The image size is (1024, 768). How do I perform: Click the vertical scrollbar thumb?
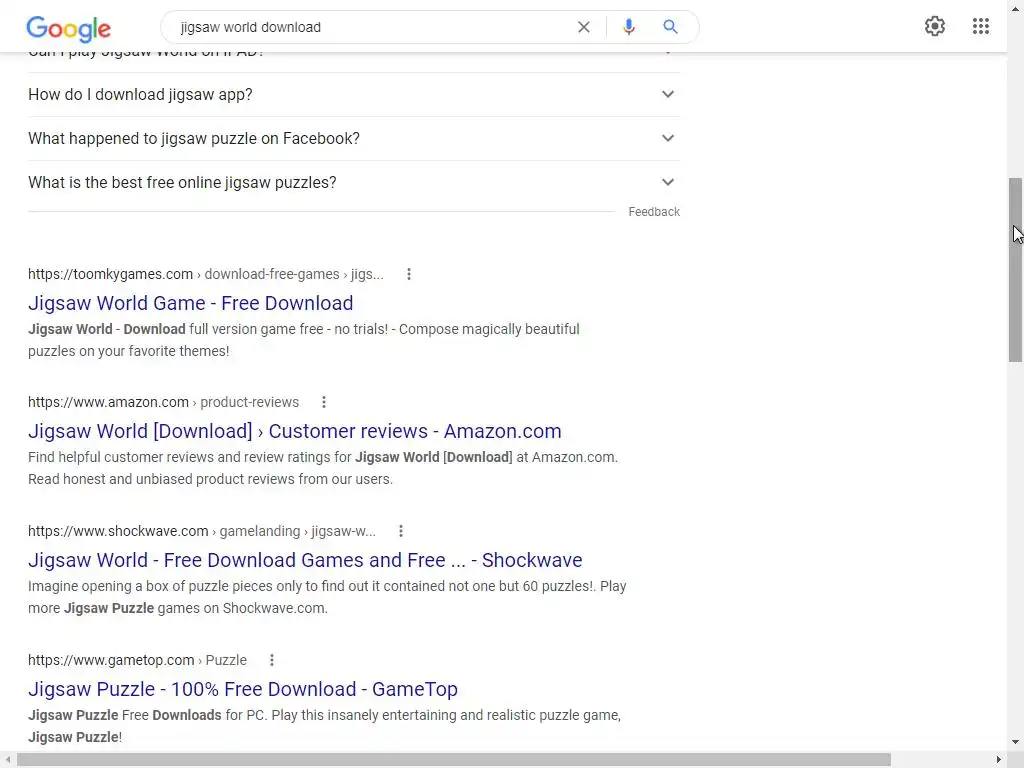click(1015, 270)
